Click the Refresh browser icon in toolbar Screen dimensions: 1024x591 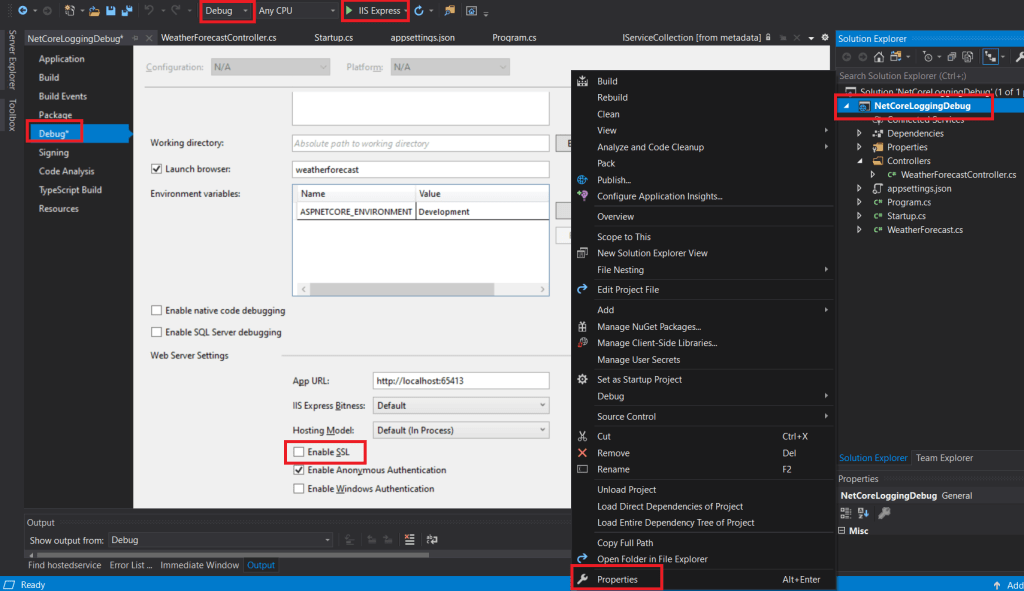pyautogui.click(x=418, y=10)
